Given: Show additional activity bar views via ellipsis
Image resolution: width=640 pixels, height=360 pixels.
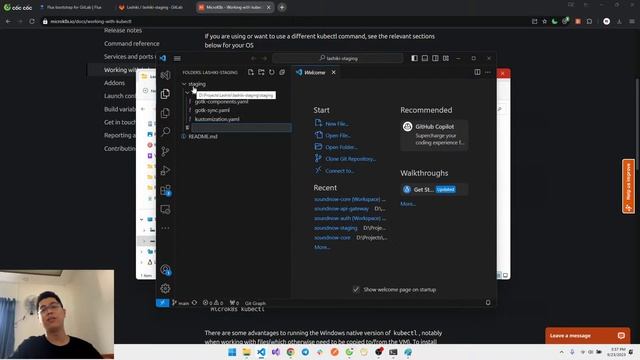Looking at the screenshot, I should coord(165,228).
